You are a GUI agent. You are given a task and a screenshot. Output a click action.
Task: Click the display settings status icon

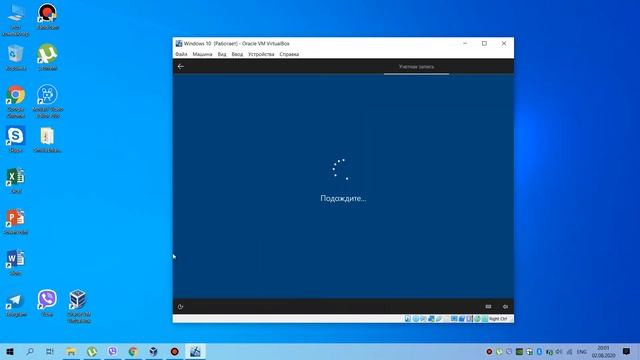click(454, 319)
